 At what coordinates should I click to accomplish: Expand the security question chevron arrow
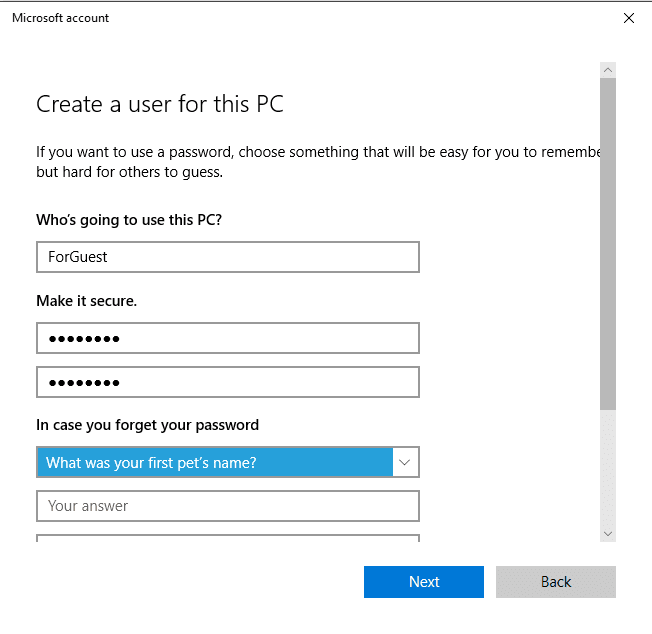click(x=405, y=462)
